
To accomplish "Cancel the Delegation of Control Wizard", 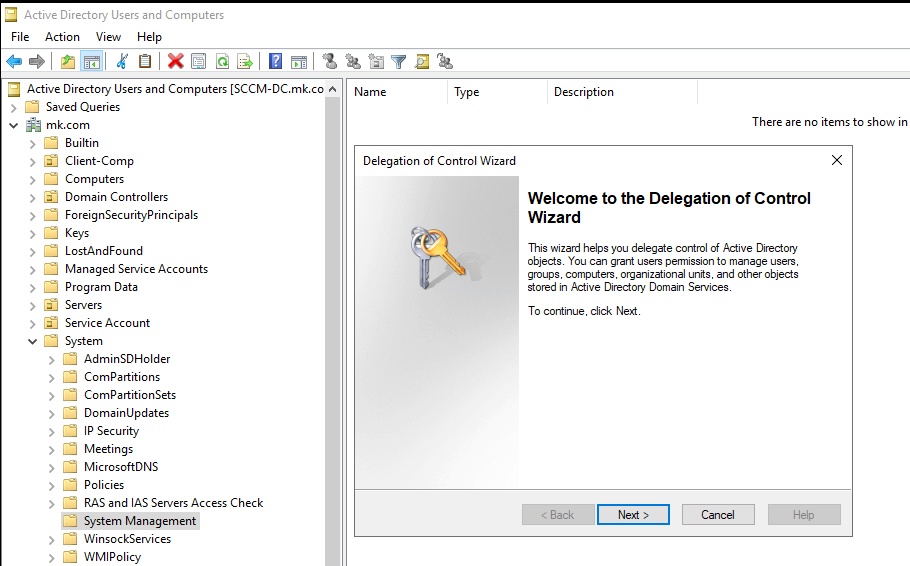I will coord(717,515).
